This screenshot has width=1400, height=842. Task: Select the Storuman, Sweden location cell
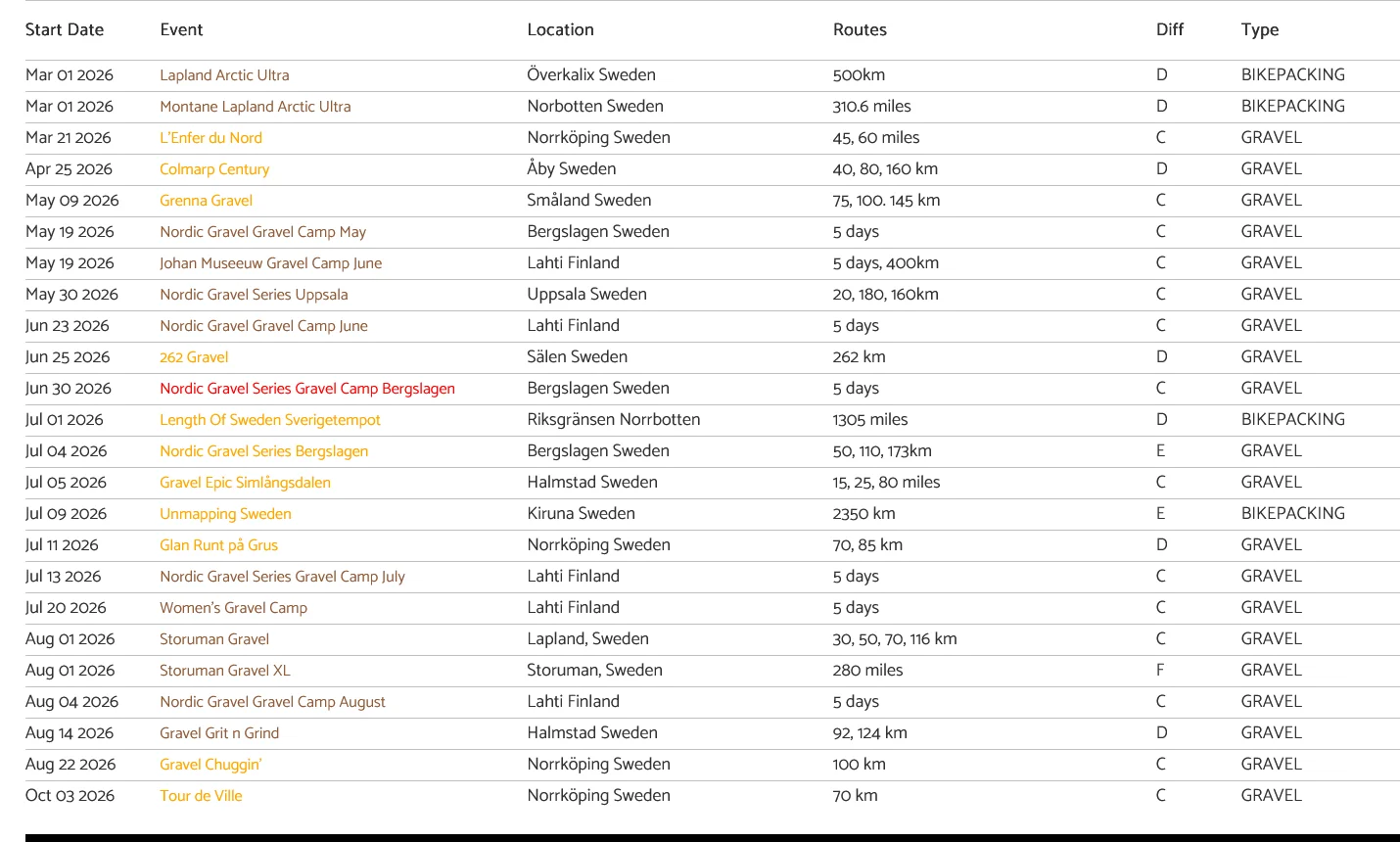[595, 671]
